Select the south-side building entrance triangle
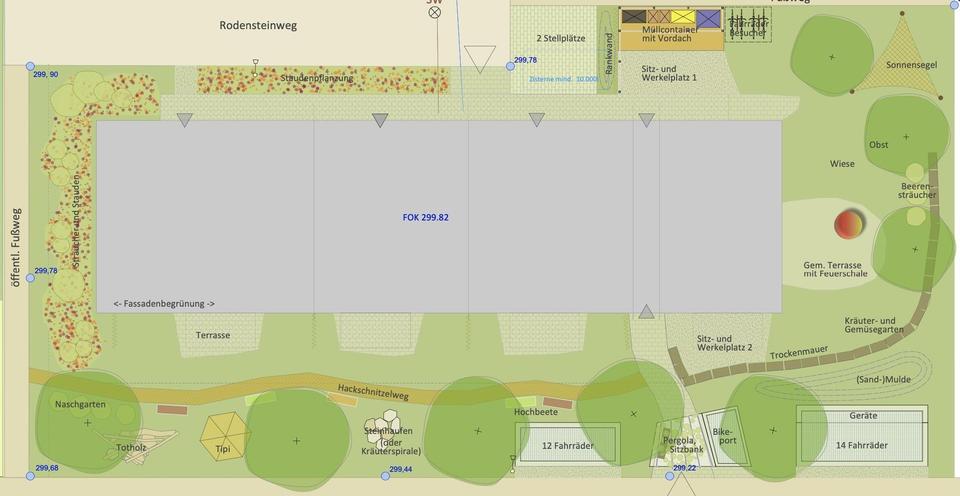The width and height of the screenshot is (960, 496). [646, 312]
